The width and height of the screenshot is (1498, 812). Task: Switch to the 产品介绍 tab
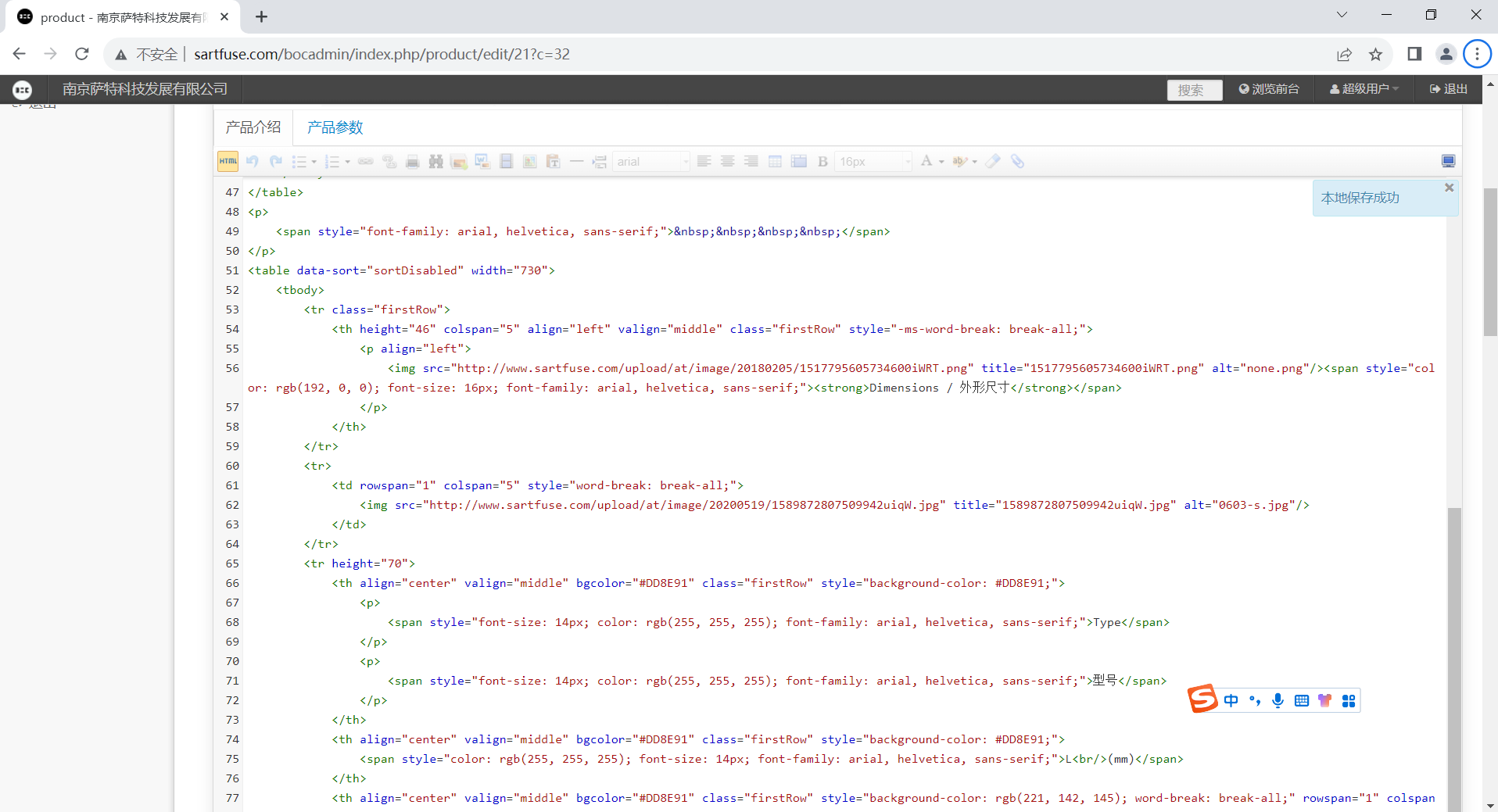click(253, 127)
